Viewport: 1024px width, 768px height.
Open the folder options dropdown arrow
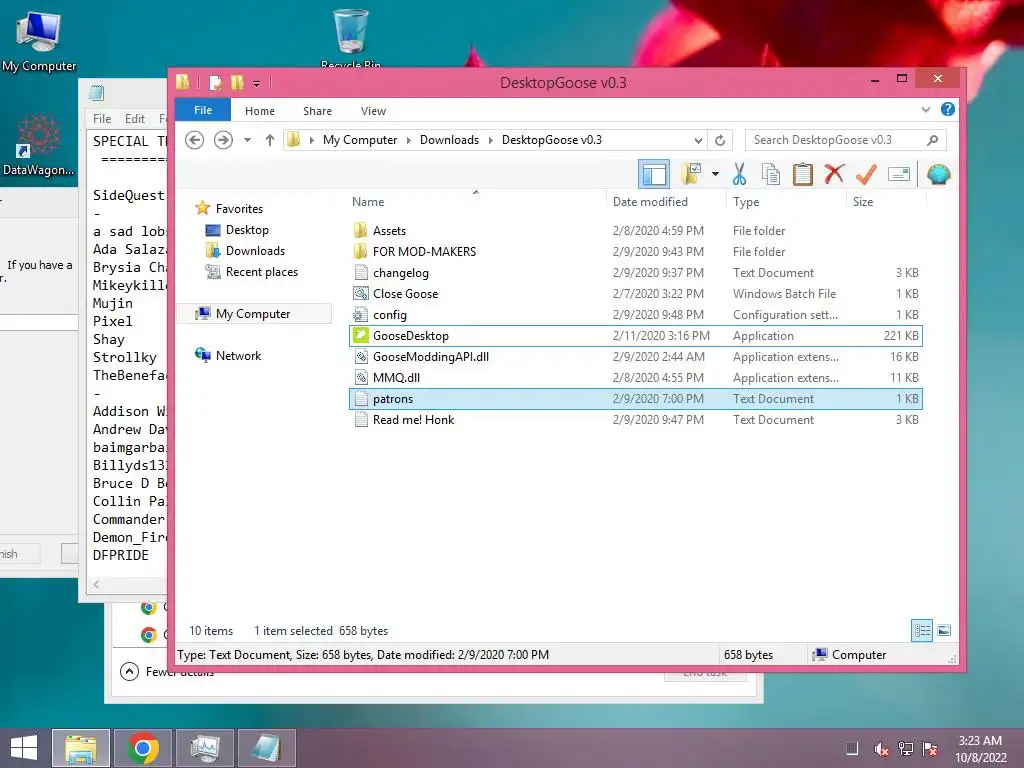click(x=716, y=174)
